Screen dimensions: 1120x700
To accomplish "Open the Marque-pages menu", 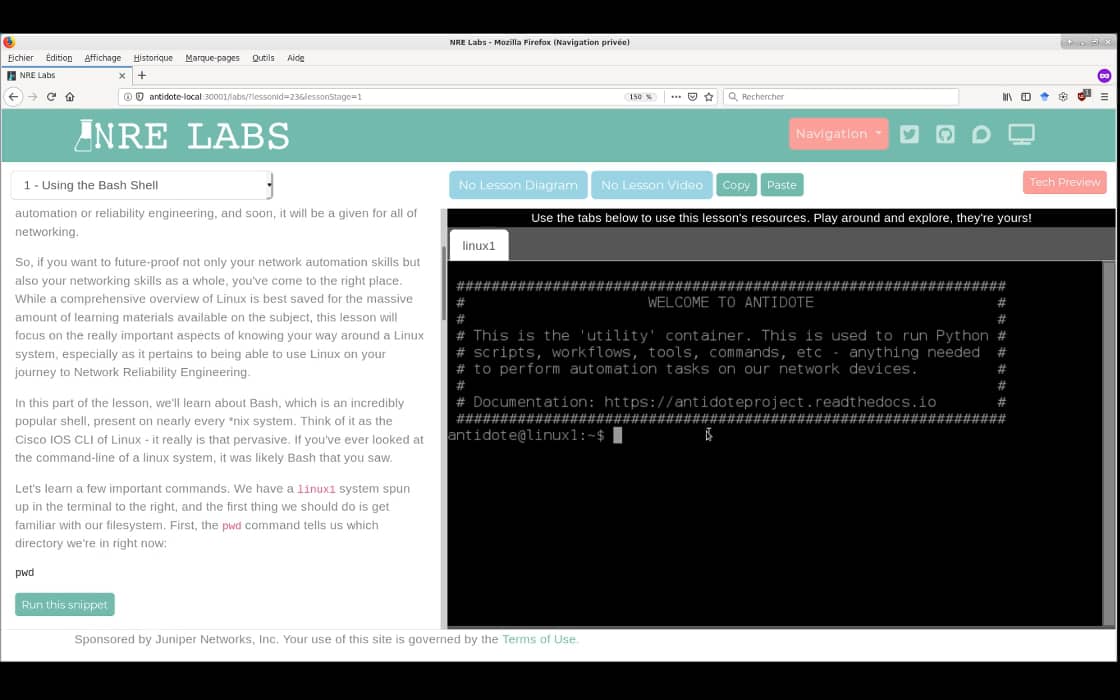I will [212, 58].
